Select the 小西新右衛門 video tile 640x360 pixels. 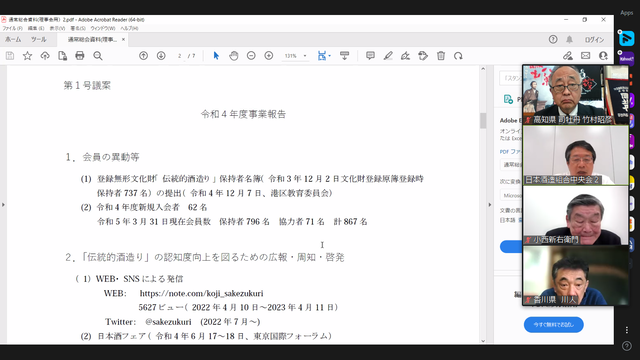click(x=576, y=216)
